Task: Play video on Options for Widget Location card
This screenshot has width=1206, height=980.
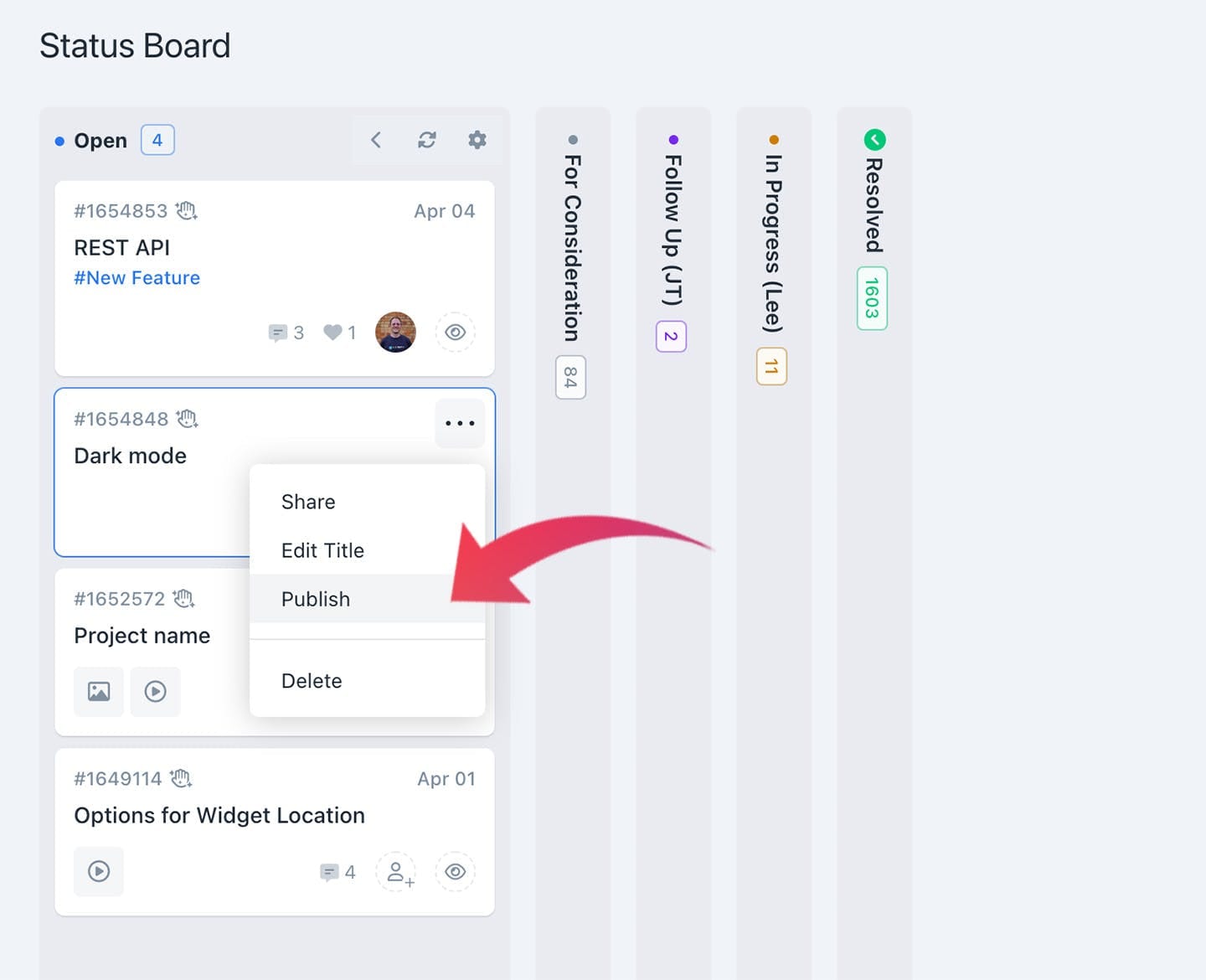Action: point(99,872)
